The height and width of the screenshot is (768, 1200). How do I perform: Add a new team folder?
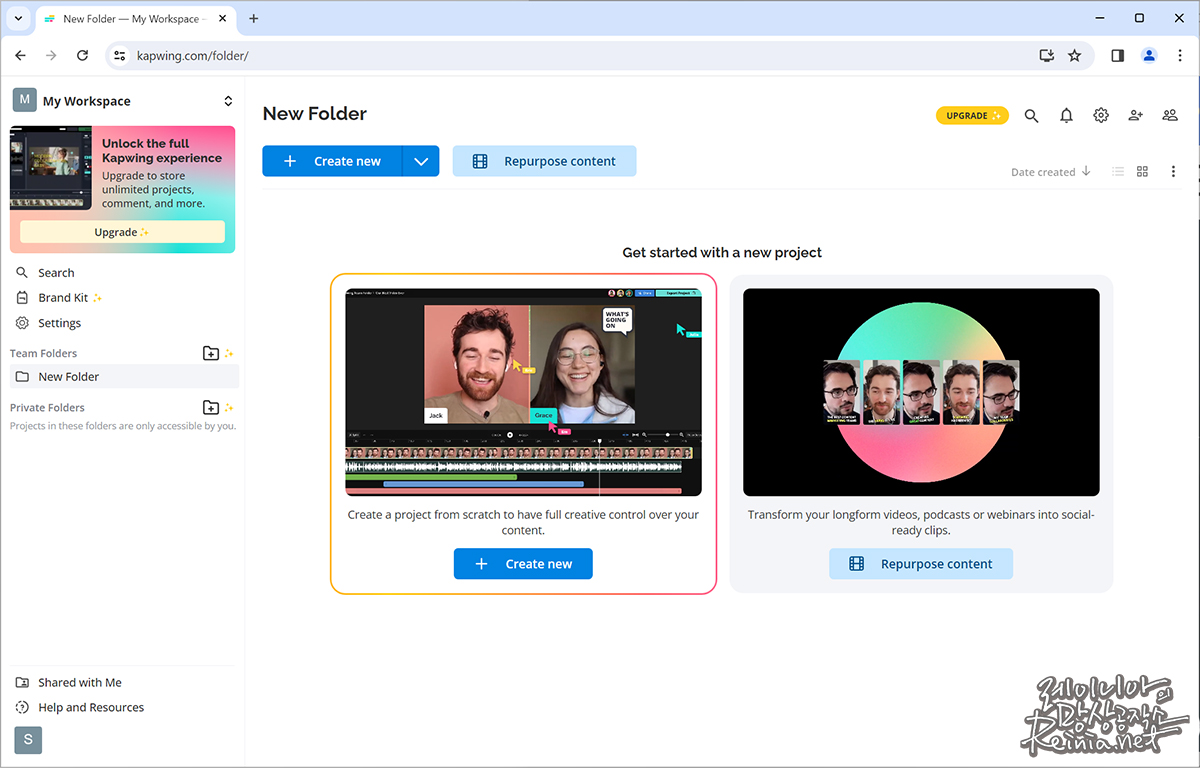click(x=211, y=353)
